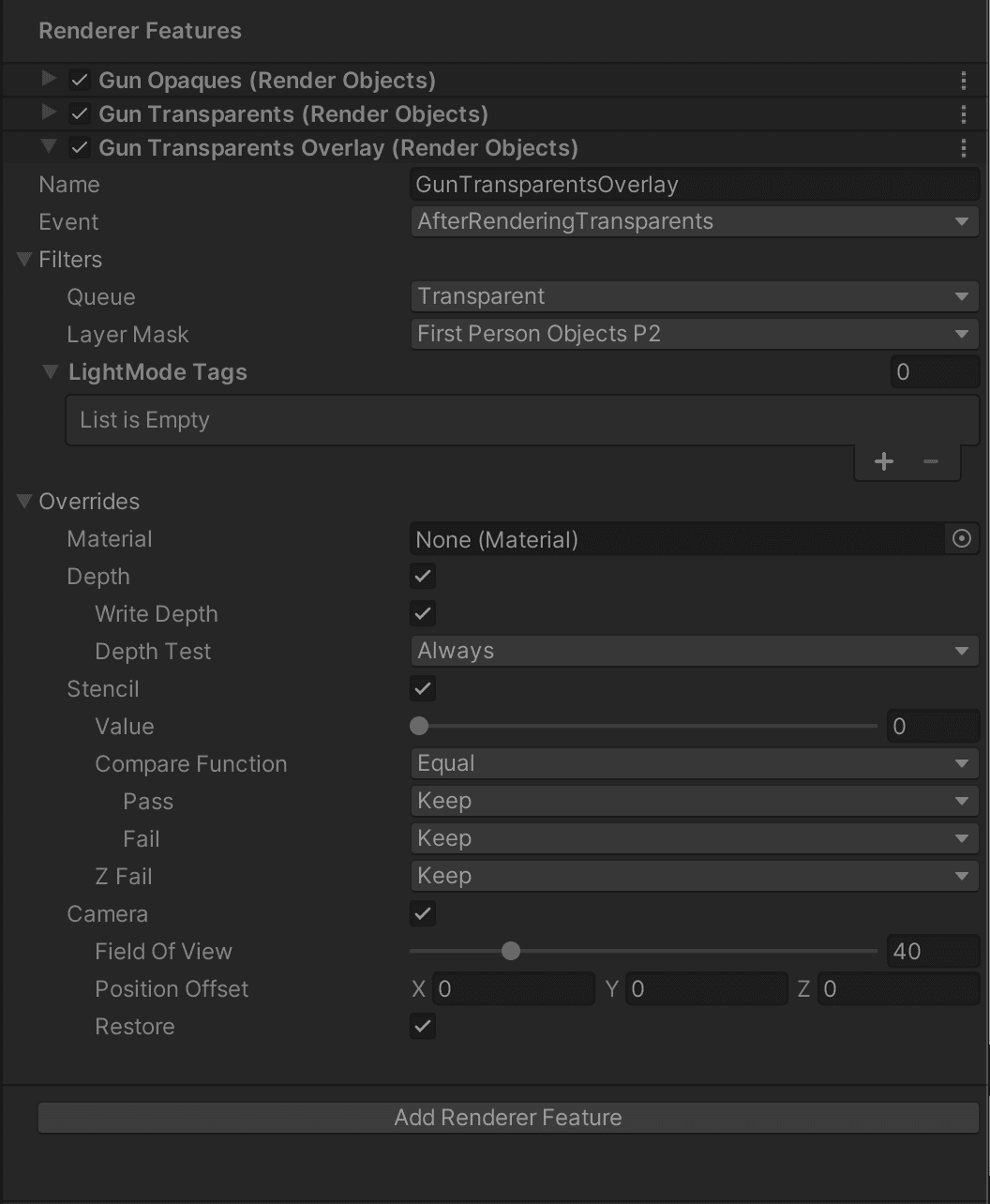
Task: Open Gun Transparents three-dot menu
Action: tap(963, 114)
